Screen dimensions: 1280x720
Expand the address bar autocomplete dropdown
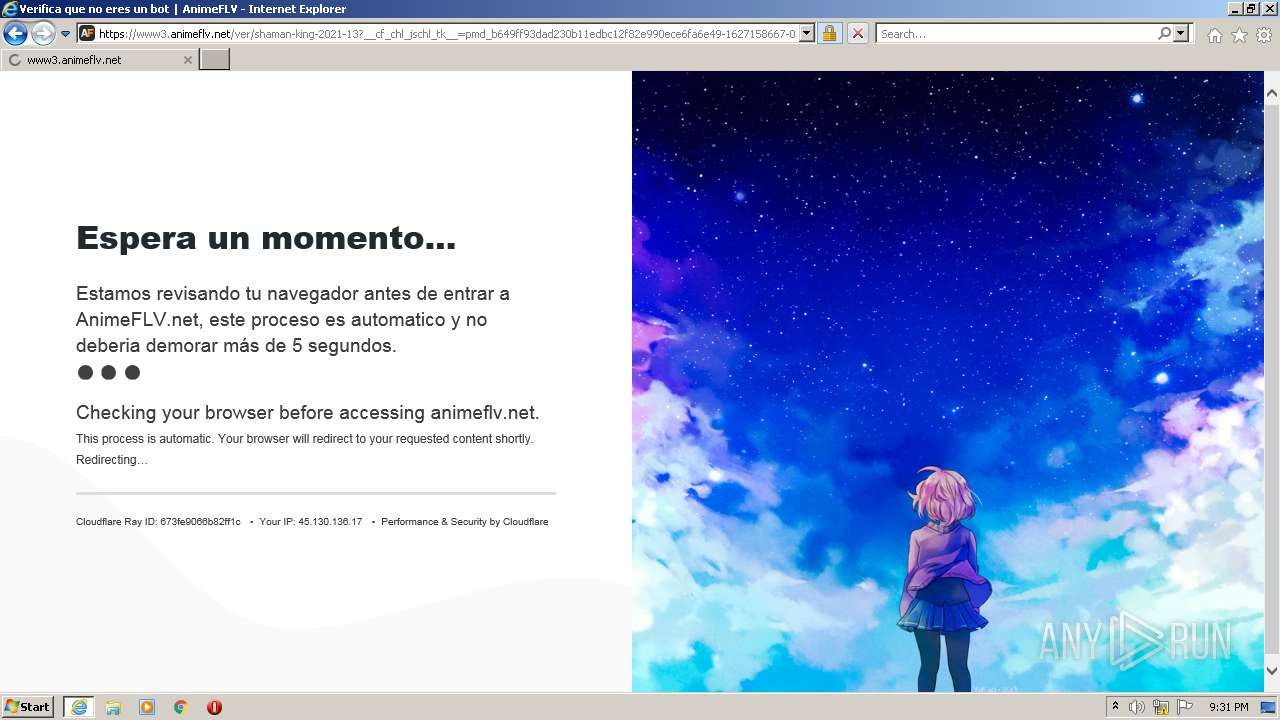click(807, 33)
